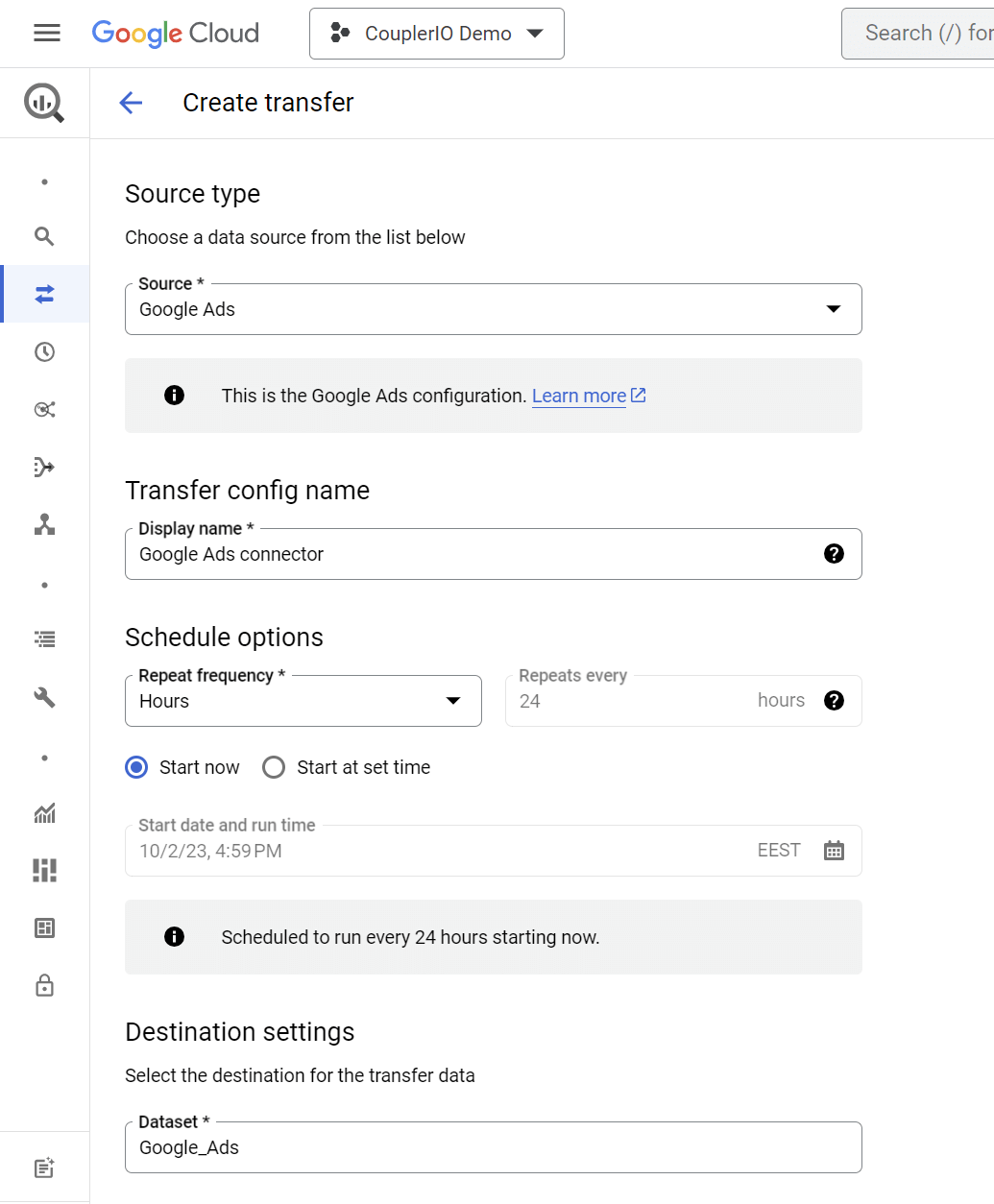
Task: Click the Destination settings heading
Action: [240, 1032]
